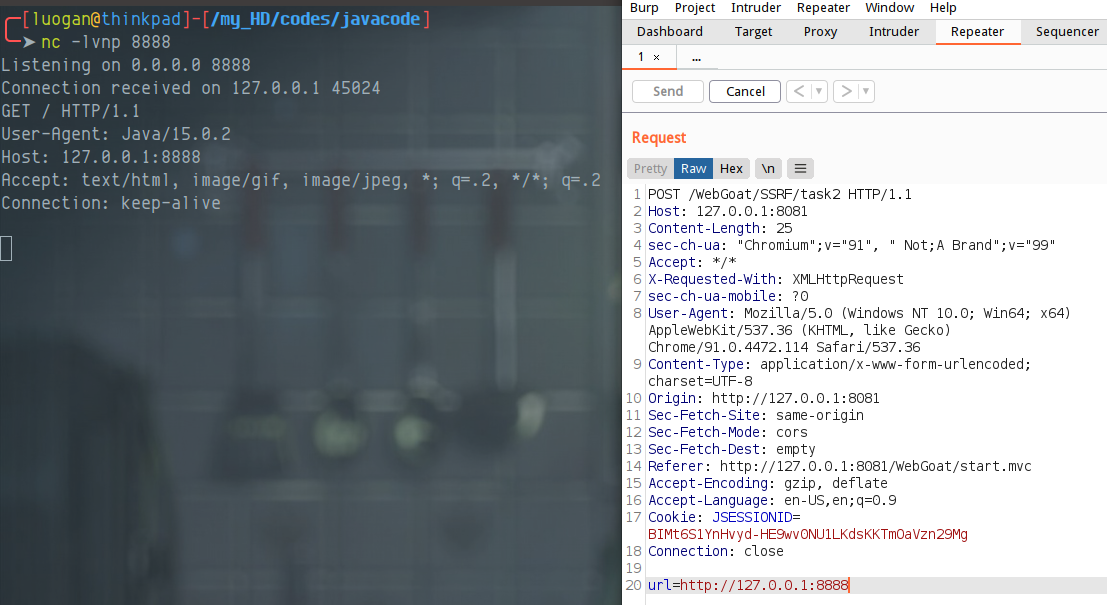Click the Connection: close header
Viewport: 1107px width, 605px height.
(716, 551)
